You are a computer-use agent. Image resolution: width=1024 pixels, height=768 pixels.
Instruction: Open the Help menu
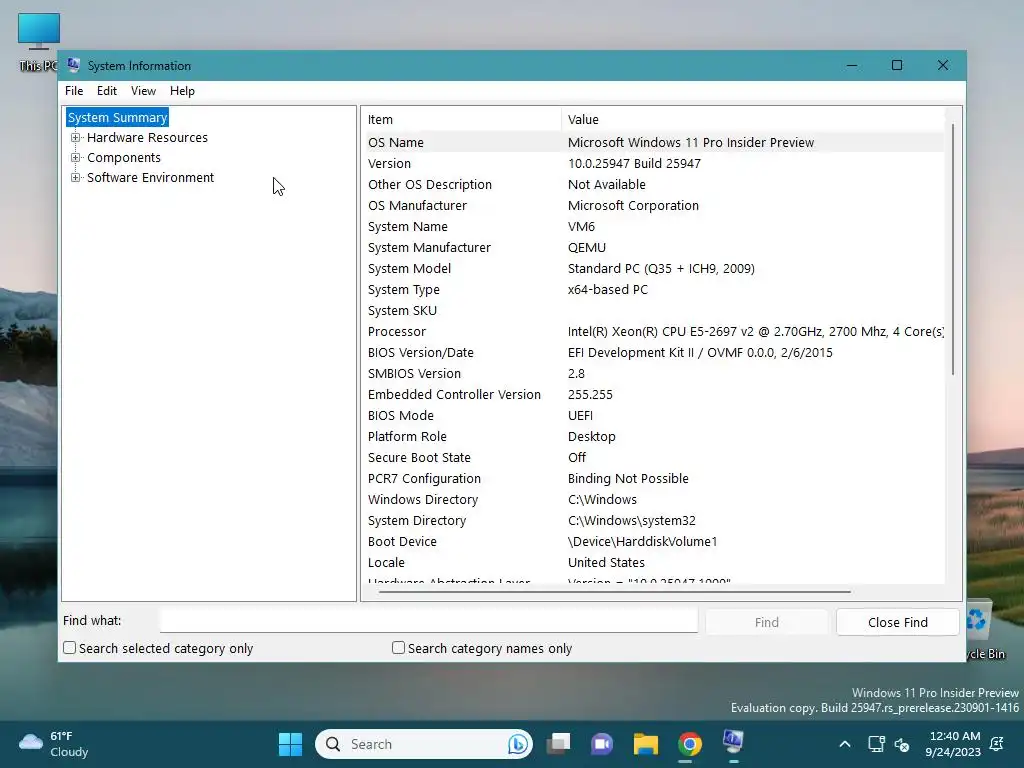pyautogui.click(x=182, y=91)
